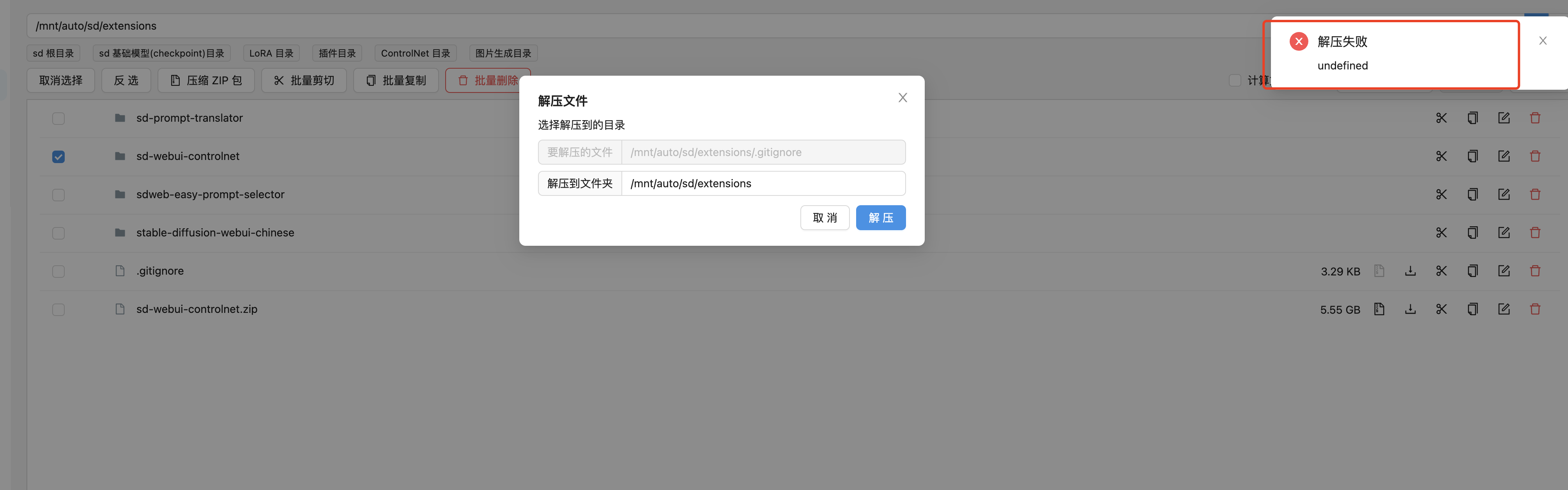Check the sd-prompt-translator checkbox
The width and height of the screenshot is (1568, 490).
pos(58,118)
